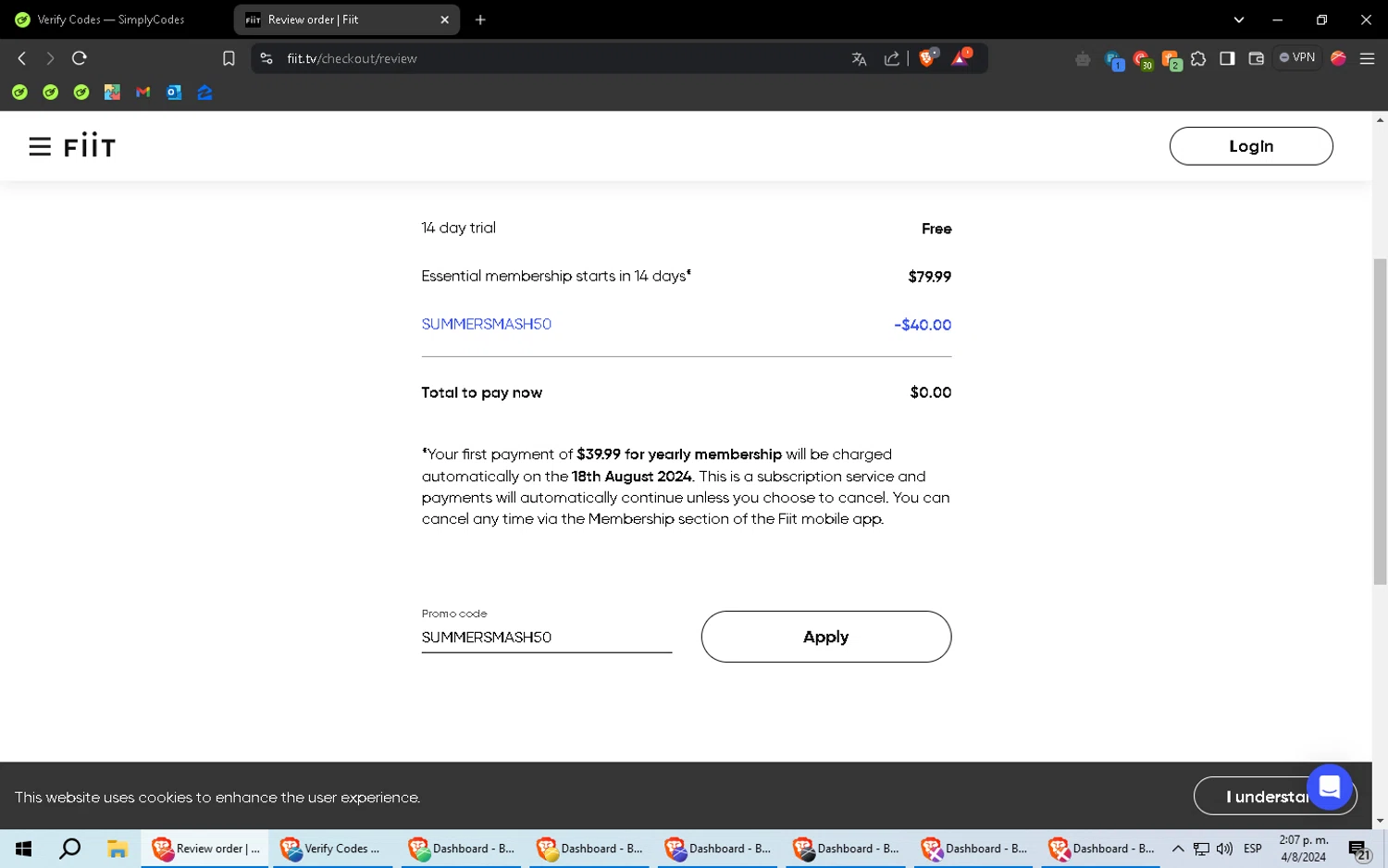The height and width of the screenshot is (868, 1388).
Task: Toggle the browser sidebar panel
Action: [x=1227, y=58]
